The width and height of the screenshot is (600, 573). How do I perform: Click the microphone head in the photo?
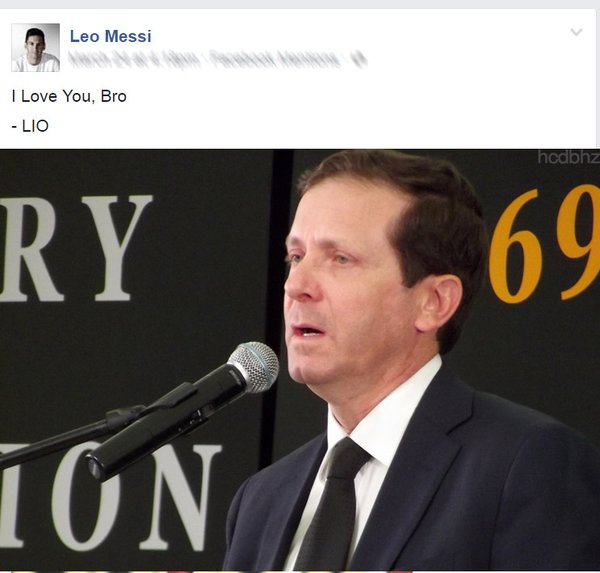click(x=253, y=367)
